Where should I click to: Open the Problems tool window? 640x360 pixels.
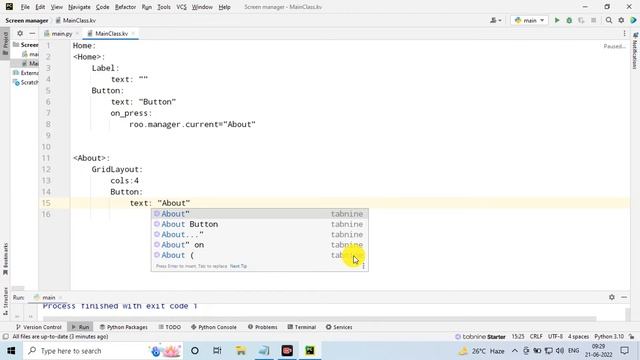pos(262,327)
